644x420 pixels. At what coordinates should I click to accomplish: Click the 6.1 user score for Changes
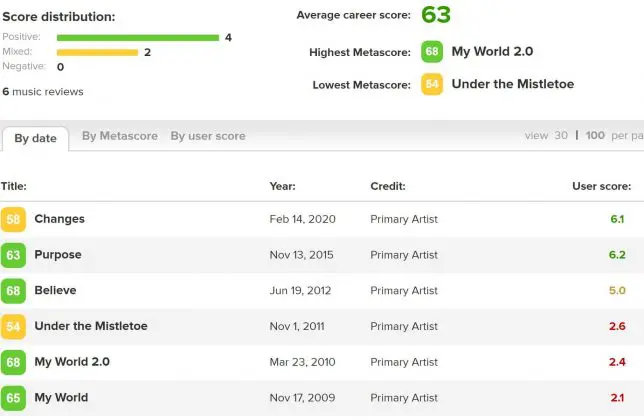(617, 219)
